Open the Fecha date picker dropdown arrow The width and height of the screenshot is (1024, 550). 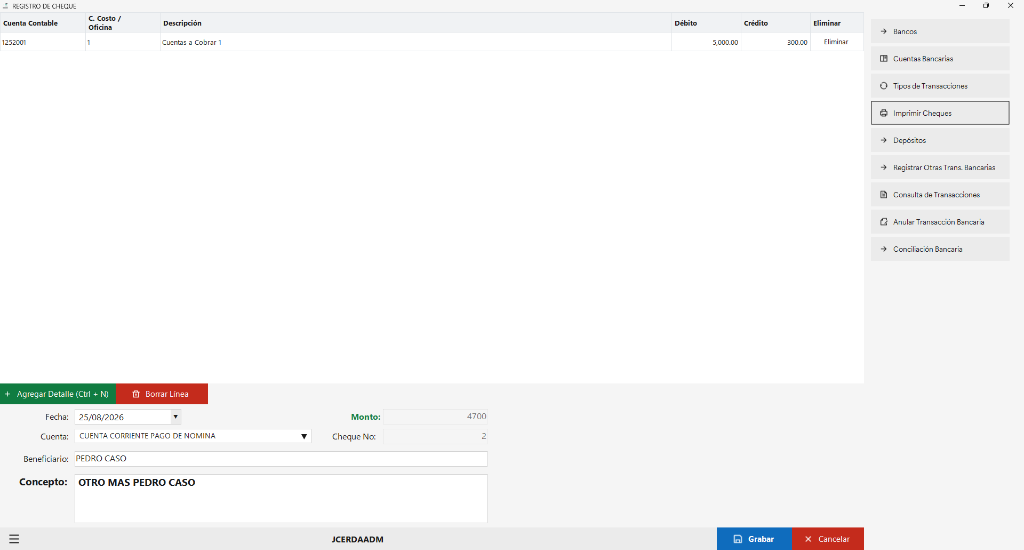coord(176,417)
